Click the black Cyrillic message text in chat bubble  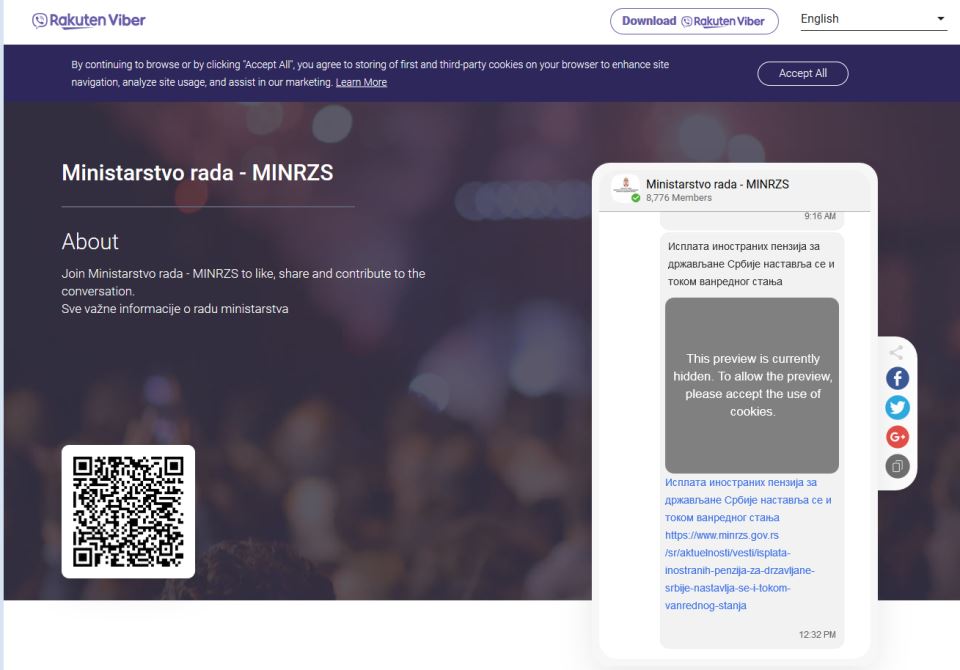[751, 264]
